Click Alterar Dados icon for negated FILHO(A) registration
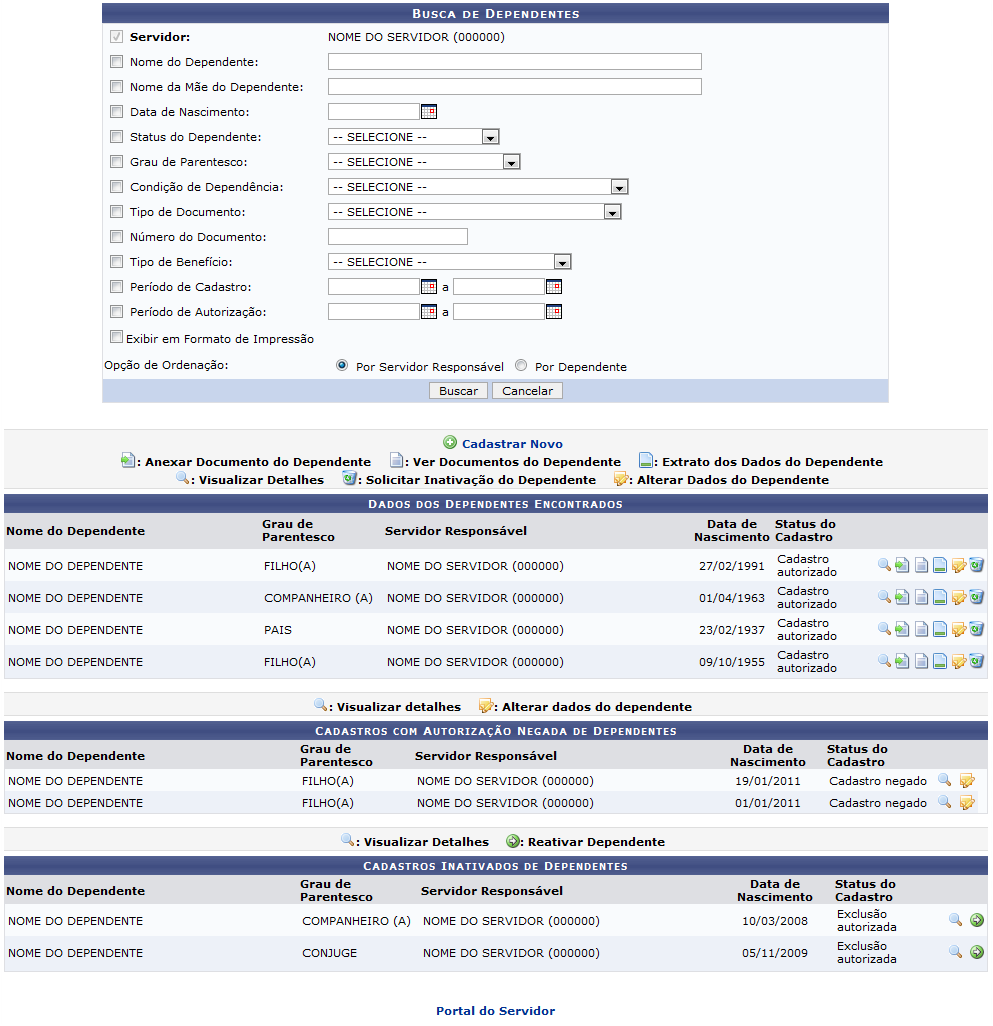The height and width of the screenshot is (1026, 993). [x=966, y=781]
